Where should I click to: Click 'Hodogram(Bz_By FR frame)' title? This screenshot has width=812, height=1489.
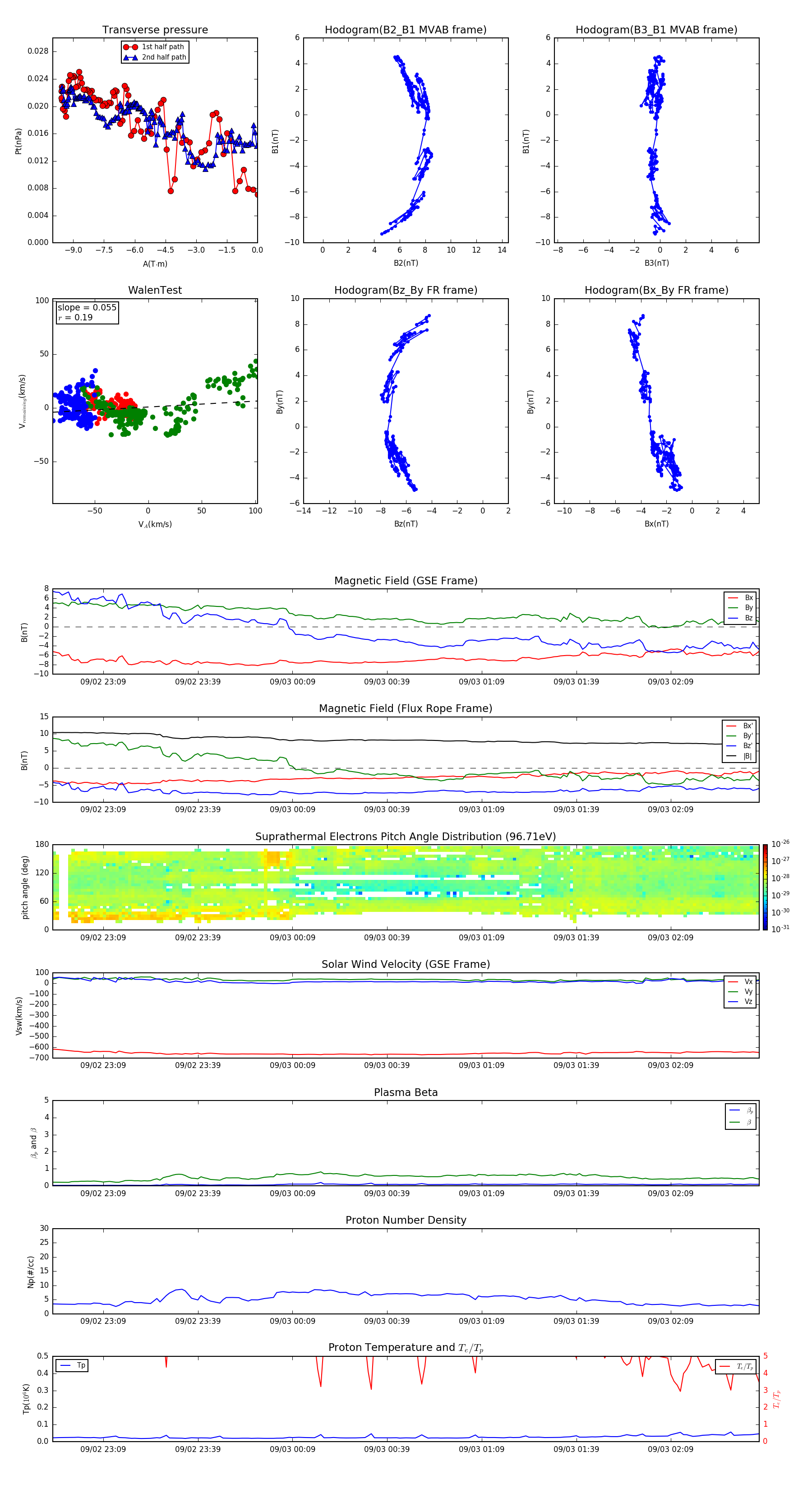(x=406, y=290)
